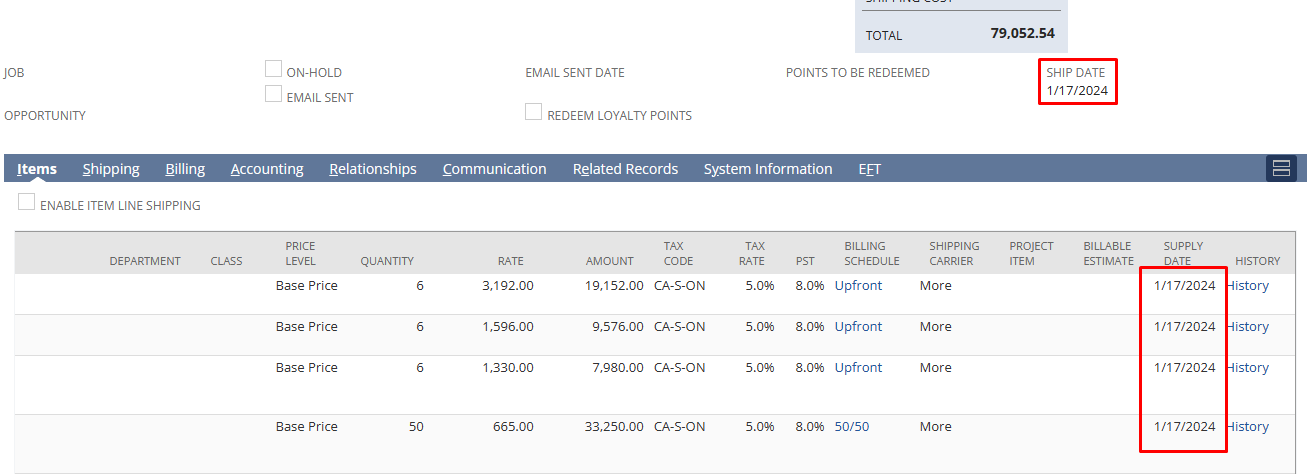The image size is (1314, 474).
Task: Go to the Relationships tab
Action: click(373, 169)
